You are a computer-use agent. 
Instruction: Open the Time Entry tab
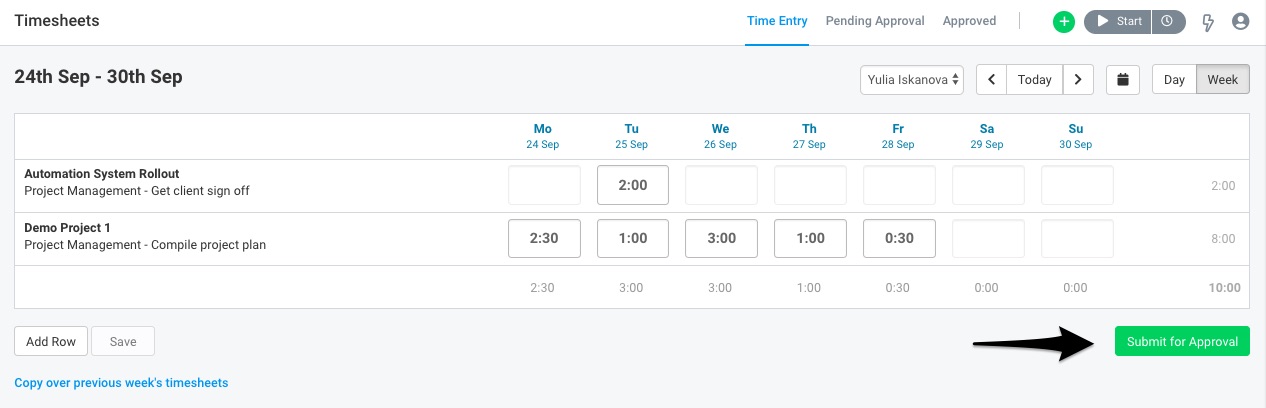[777, 21]
